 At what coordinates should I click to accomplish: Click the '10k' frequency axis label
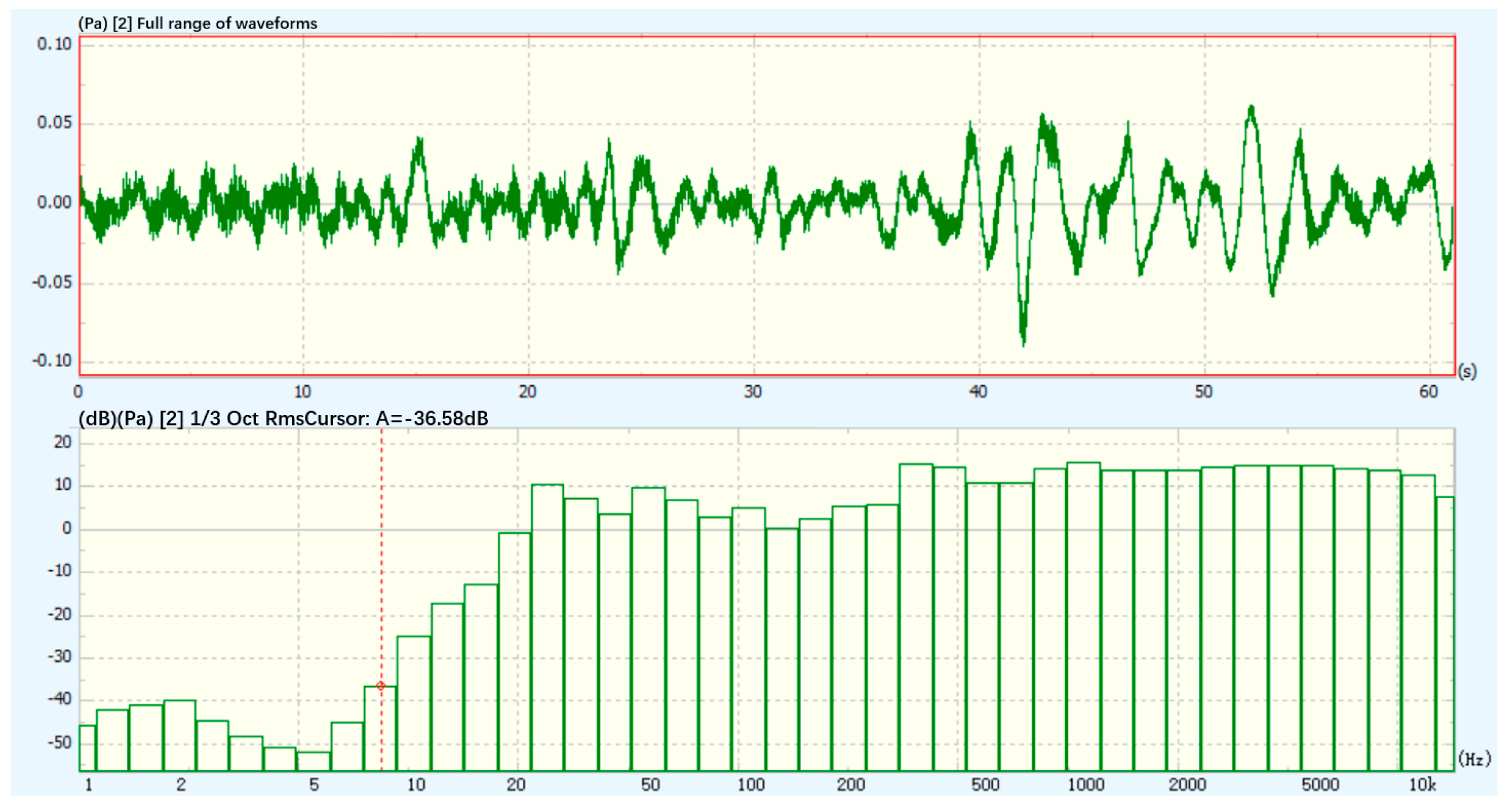[x=1422, y=785]
